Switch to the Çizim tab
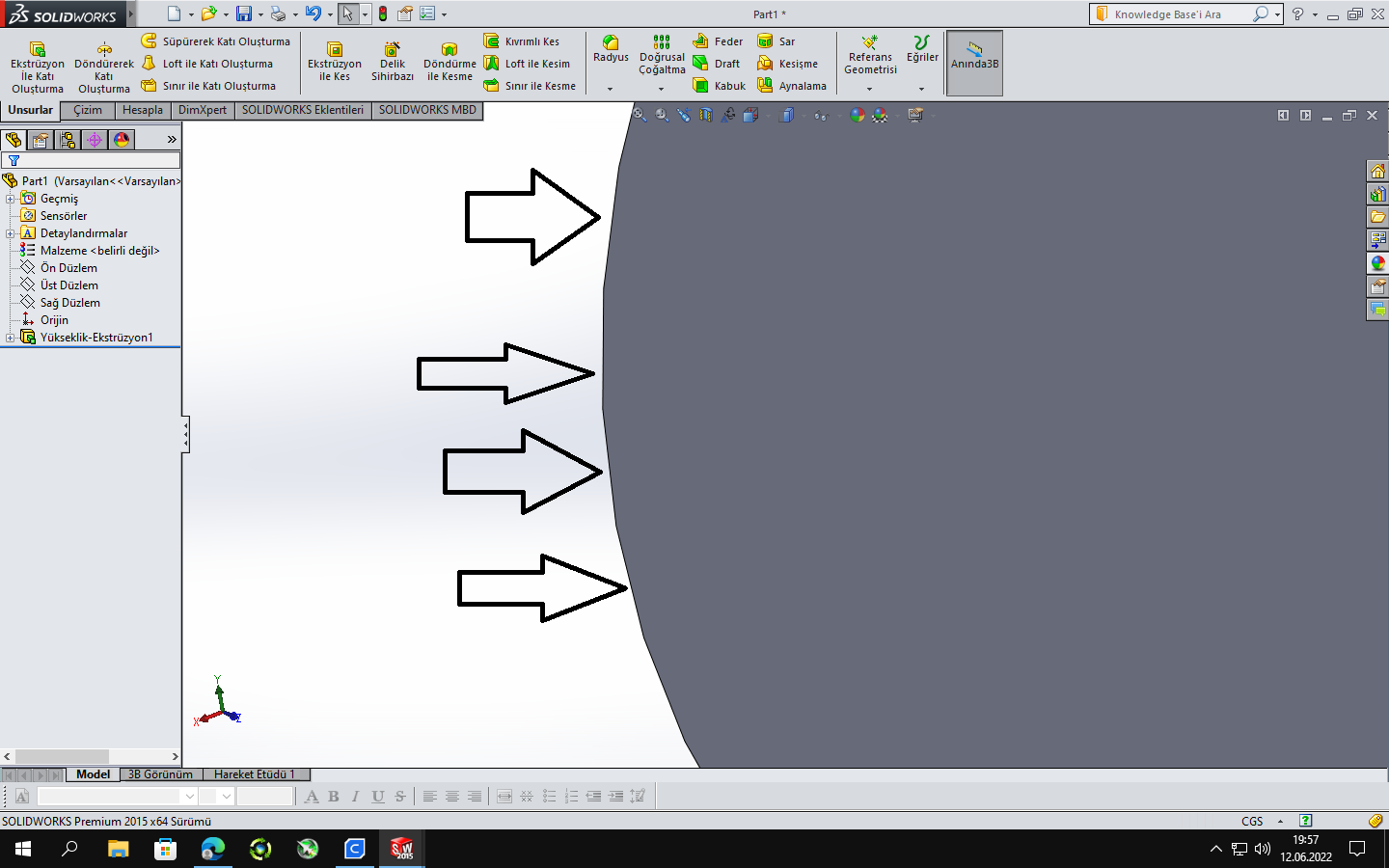Image resolution: width=1389 pixels, height=868 pixels. pyautogui.click(x=87, y=110)
